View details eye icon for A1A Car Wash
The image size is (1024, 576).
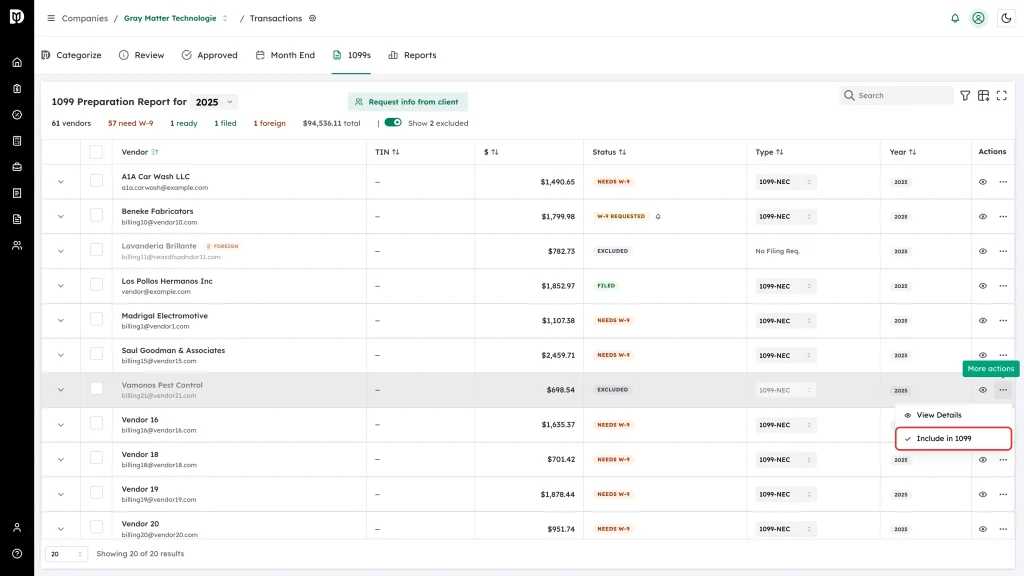pos(983,182)
